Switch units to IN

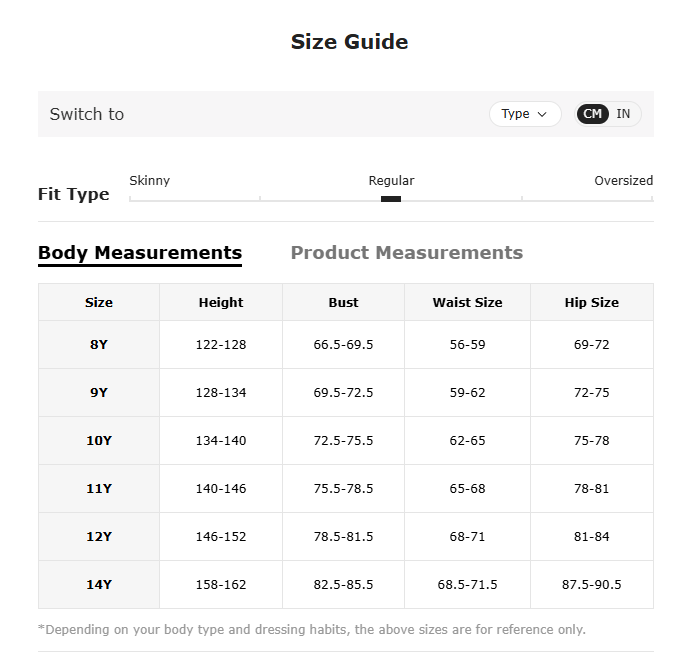[x=623, y=114]
